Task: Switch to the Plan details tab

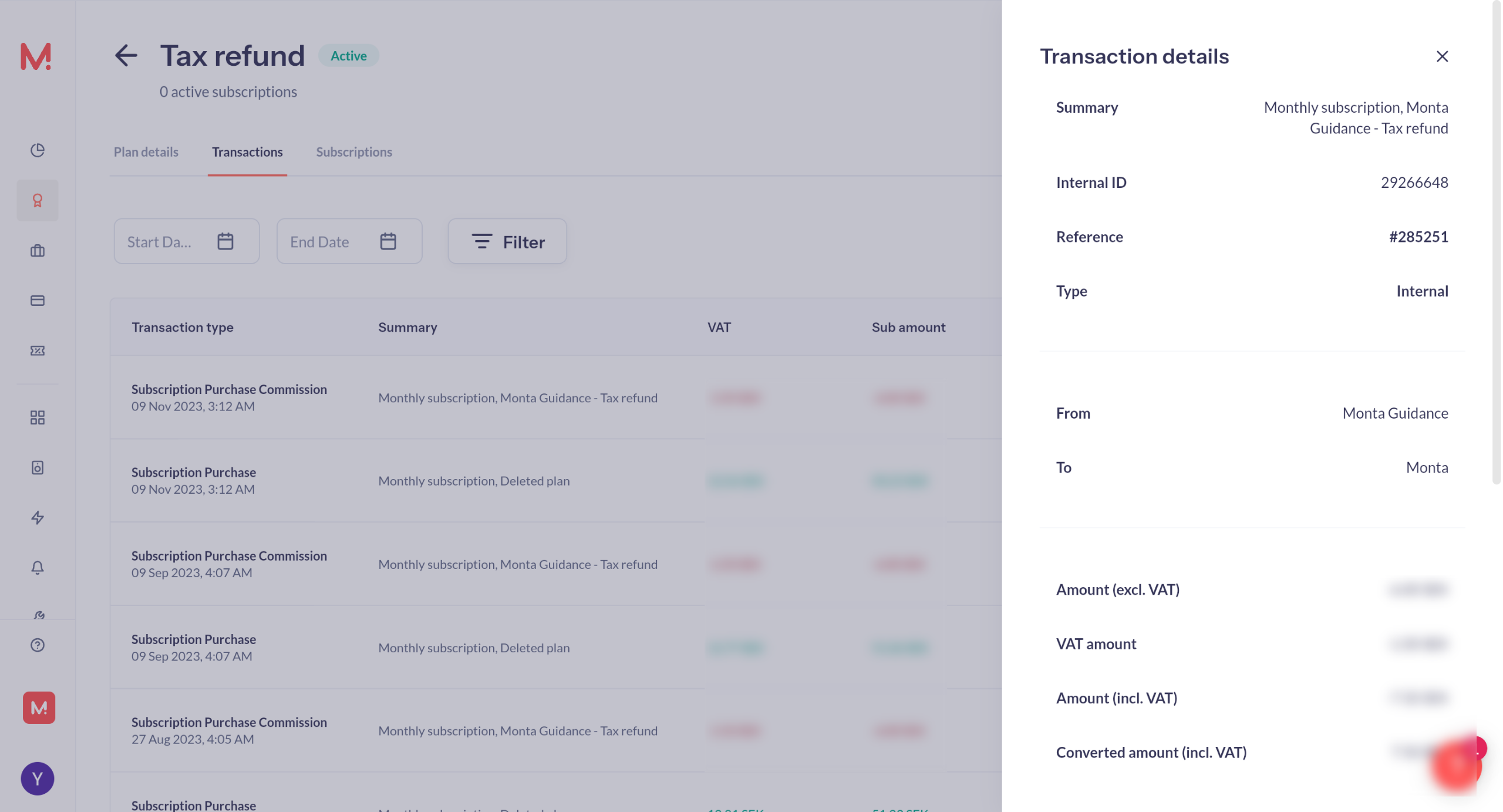Action: [x=146, y=152]
